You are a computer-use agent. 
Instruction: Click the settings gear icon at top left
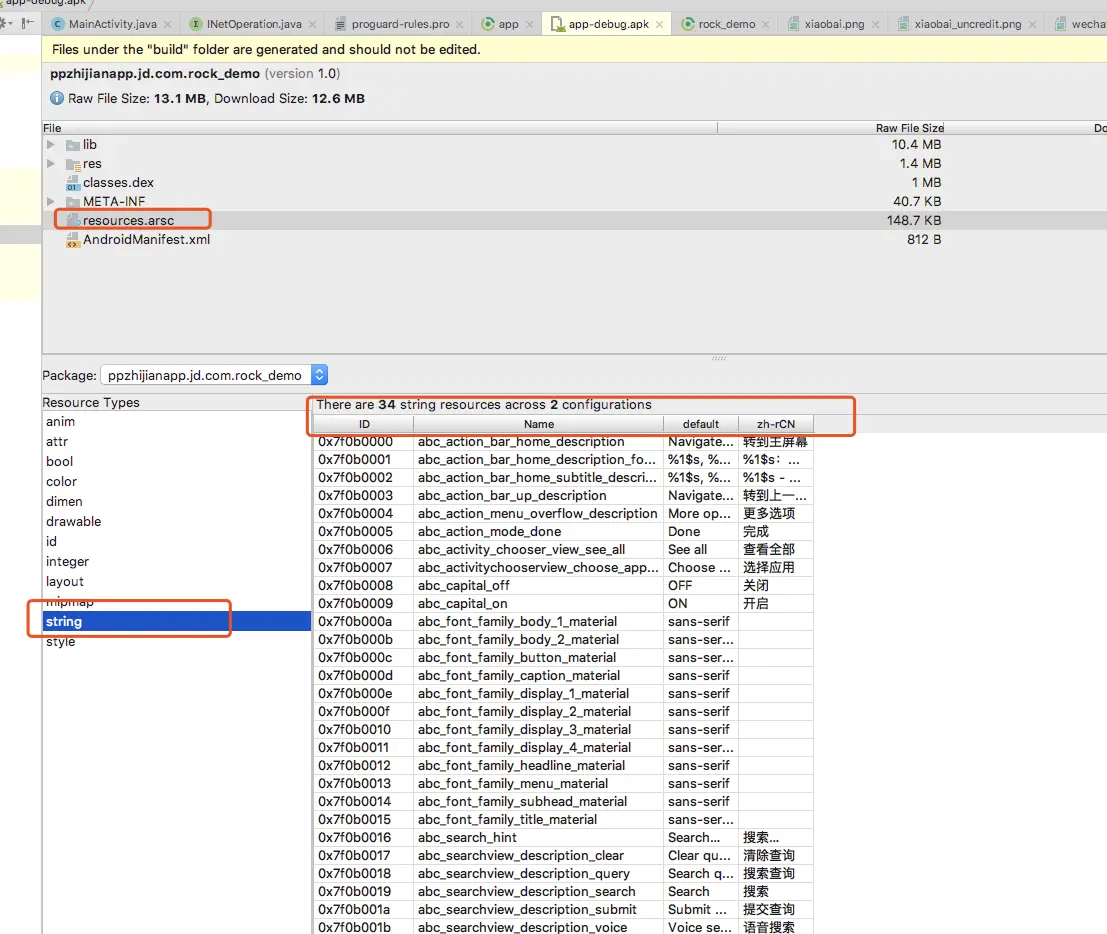pyautogui.click(x=6, y=23)
